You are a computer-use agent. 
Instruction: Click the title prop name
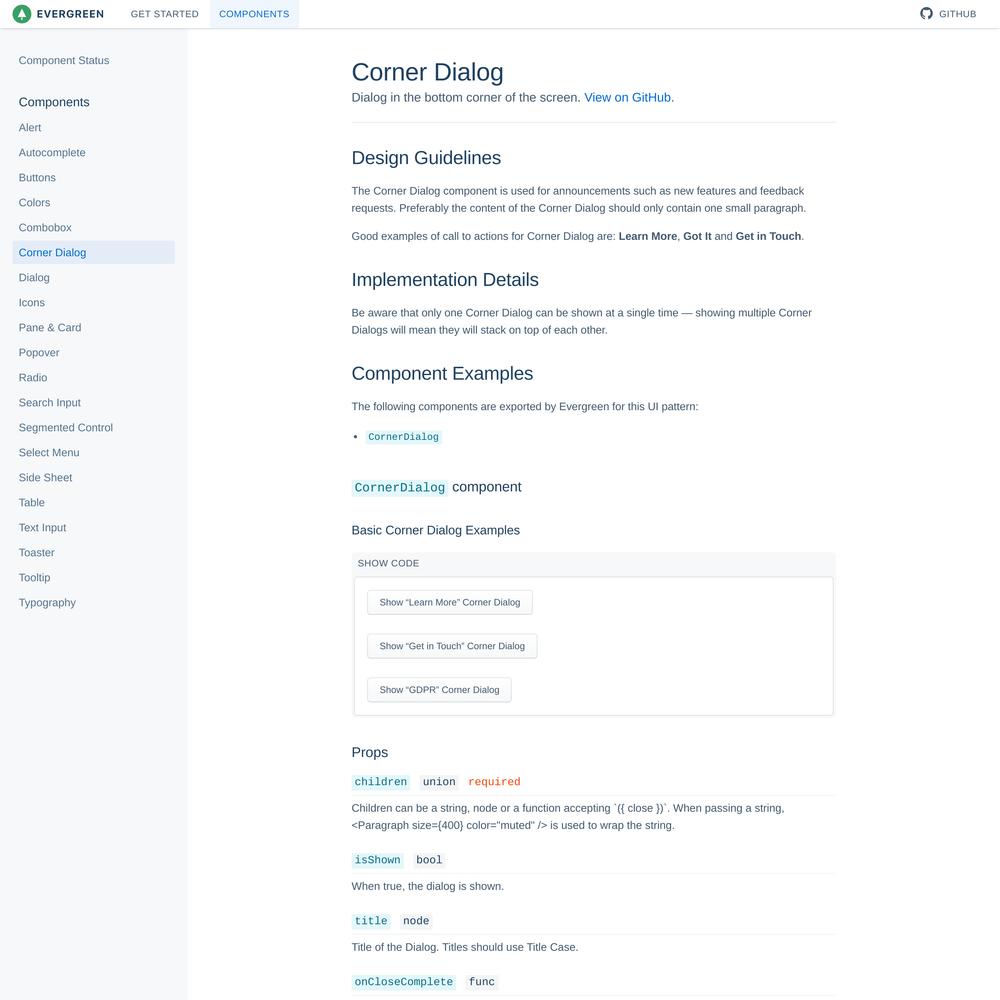pyautogui.click(x=371, y=921)
